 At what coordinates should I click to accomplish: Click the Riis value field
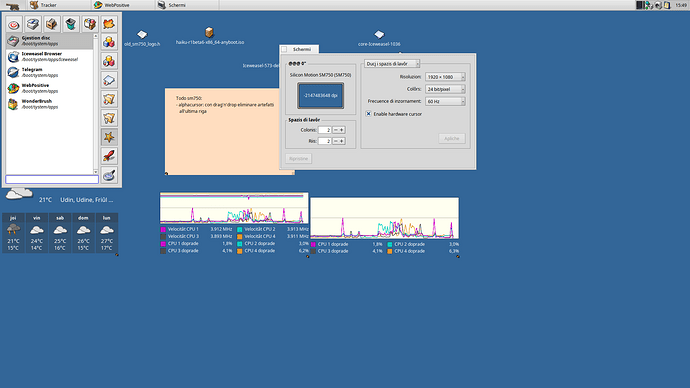point(324,141)
